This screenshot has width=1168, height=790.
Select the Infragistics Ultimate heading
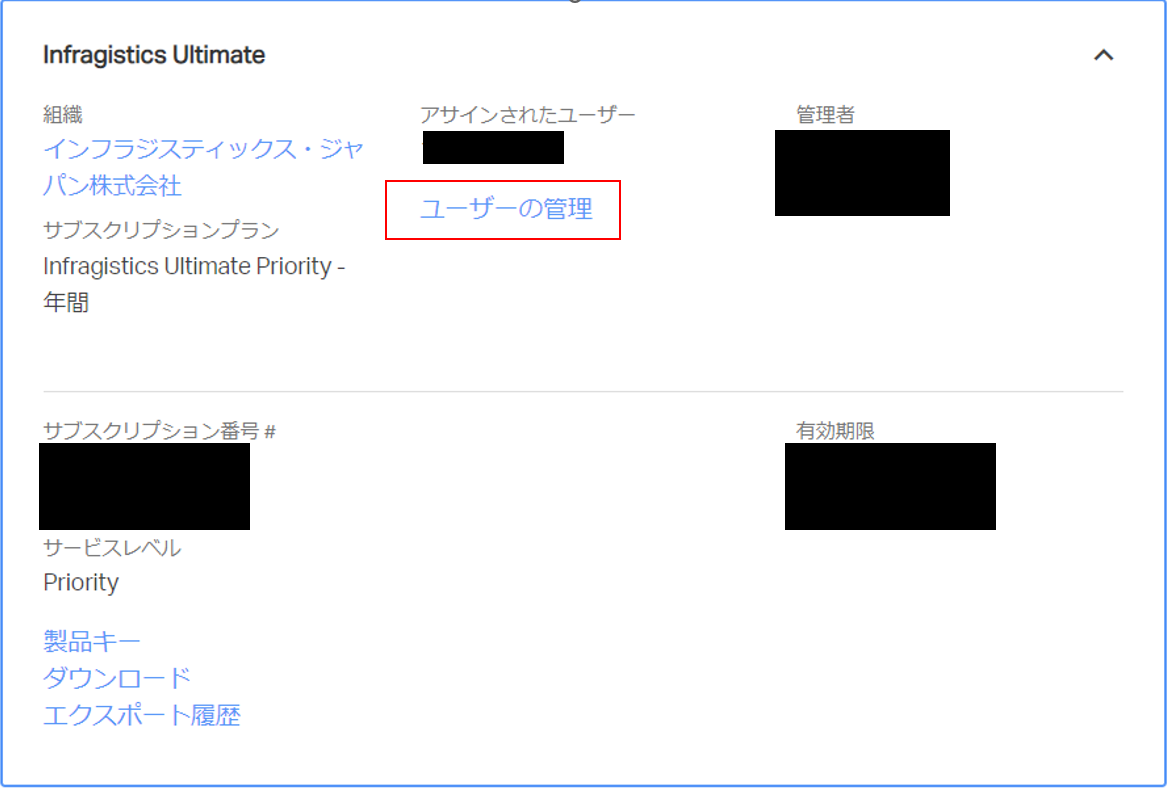click(154, 55)
